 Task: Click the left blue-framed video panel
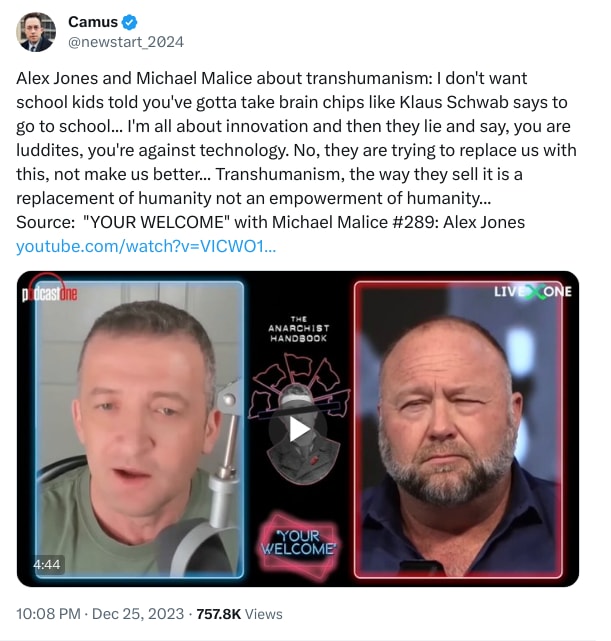[x=139, y=430]
